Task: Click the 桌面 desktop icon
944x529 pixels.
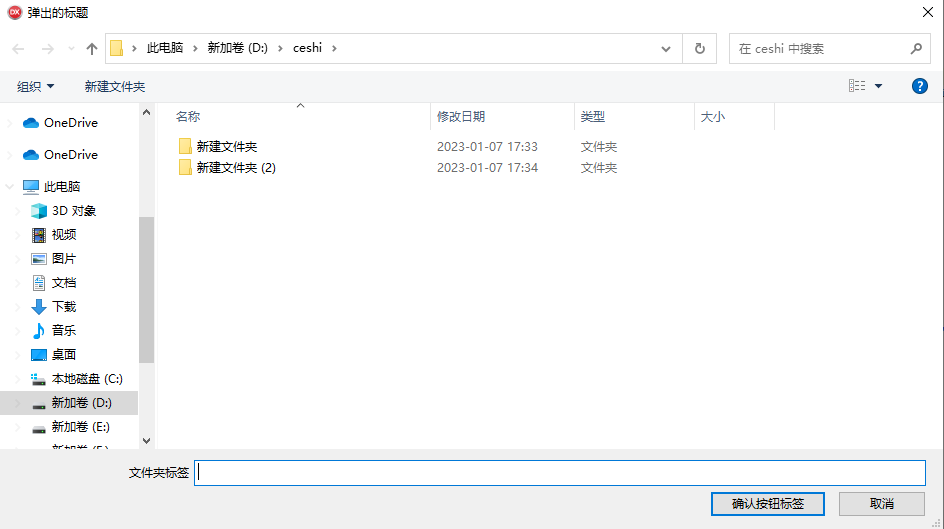Action: (39, 354)
